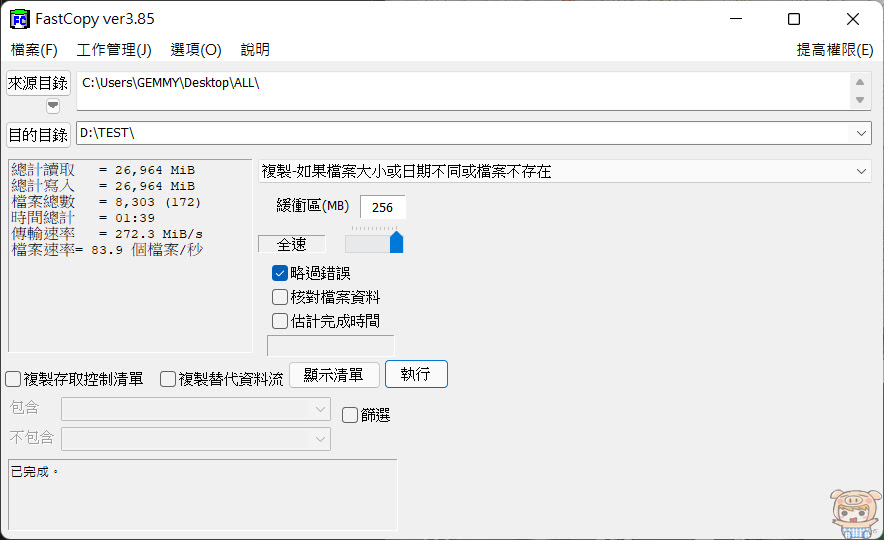Click the FastCopy app icon in title bar
This screenshot has width=884, height=540.
20,19
